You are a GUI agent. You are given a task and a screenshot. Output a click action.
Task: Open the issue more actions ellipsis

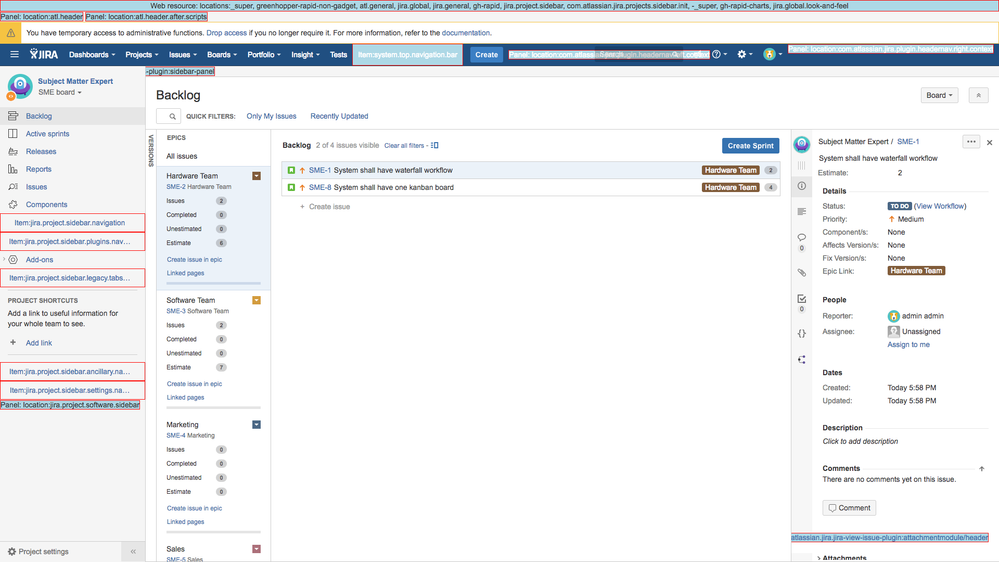click(971, 141)
